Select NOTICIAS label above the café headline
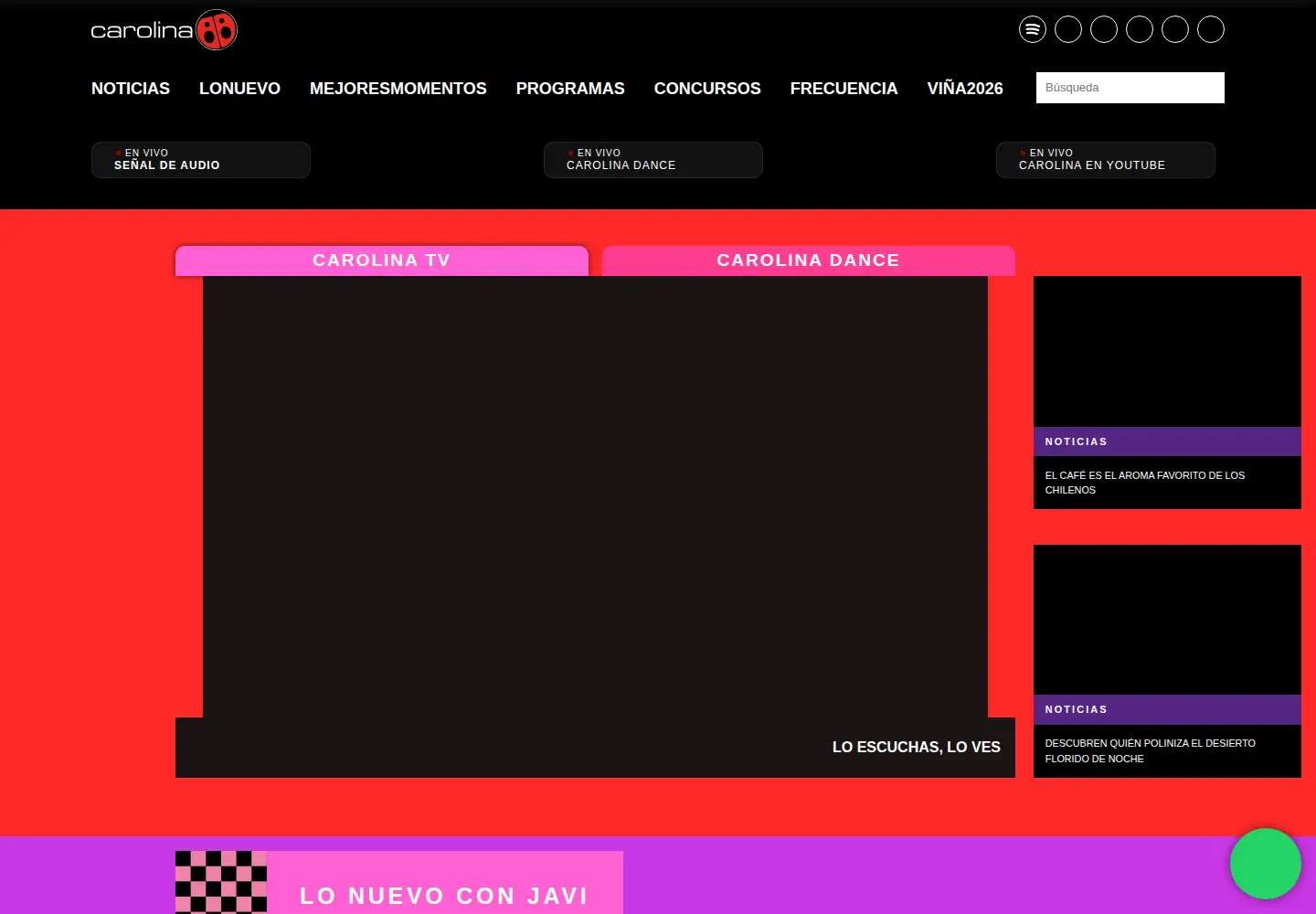 1077,441
